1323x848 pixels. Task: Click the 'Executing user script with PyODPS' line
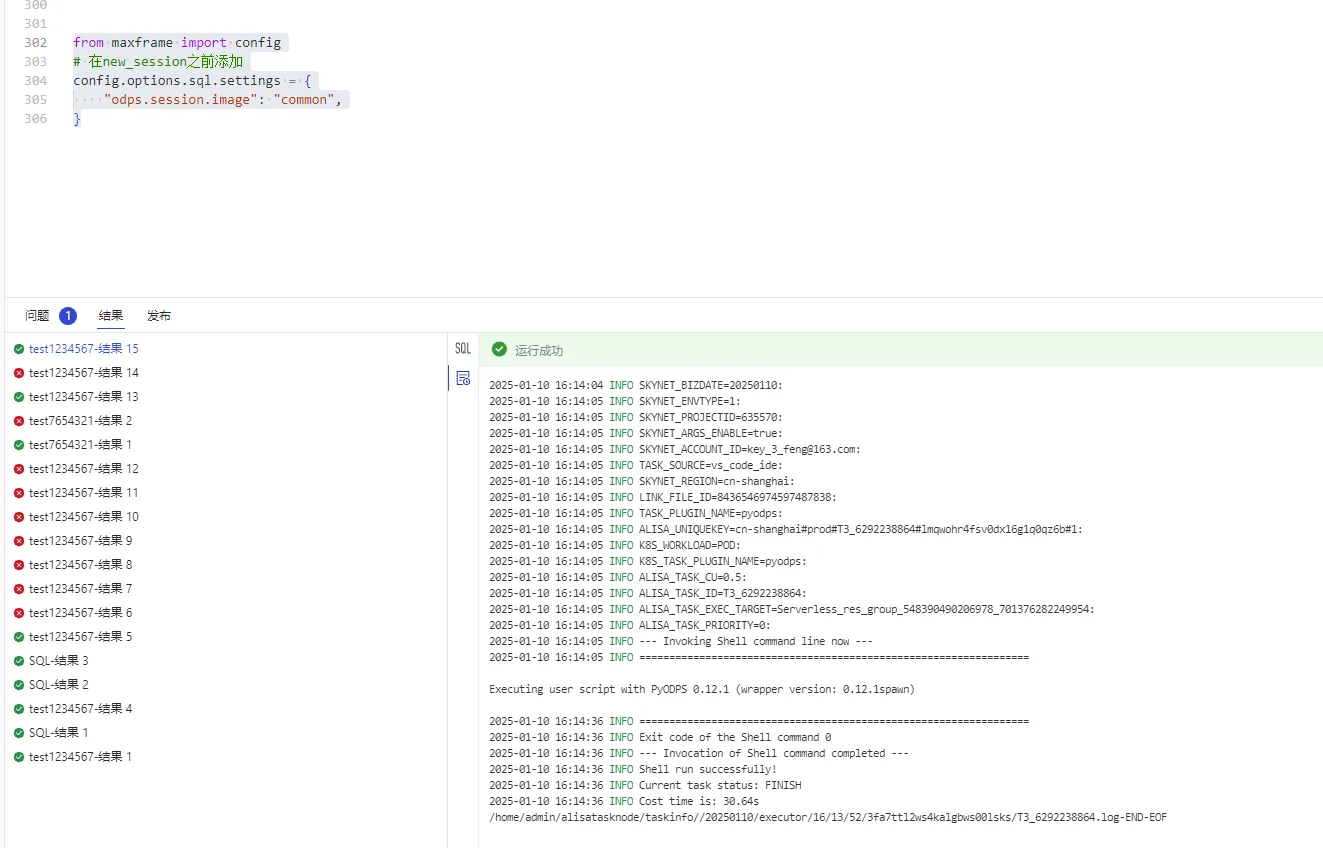coord(702,689)
